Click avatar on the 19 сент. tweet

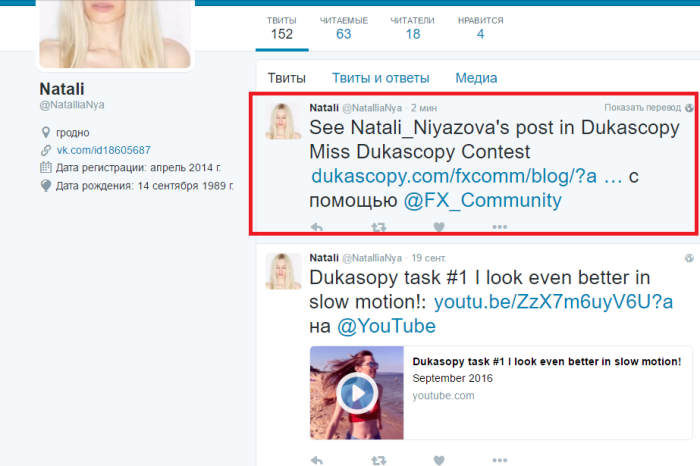pos(283,271)
